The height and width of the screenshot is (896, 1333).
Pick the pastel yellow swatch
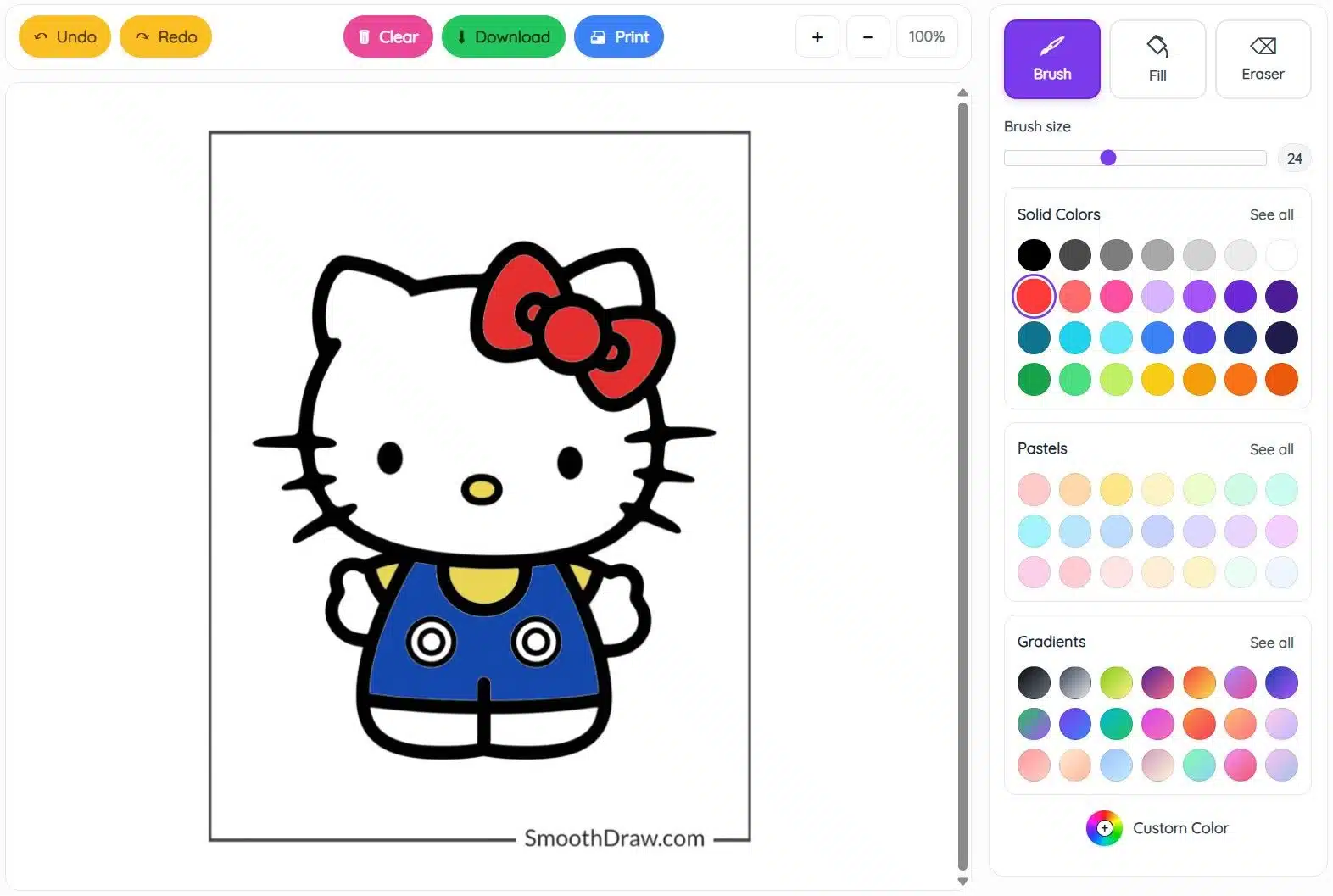tap(1116, 489)
